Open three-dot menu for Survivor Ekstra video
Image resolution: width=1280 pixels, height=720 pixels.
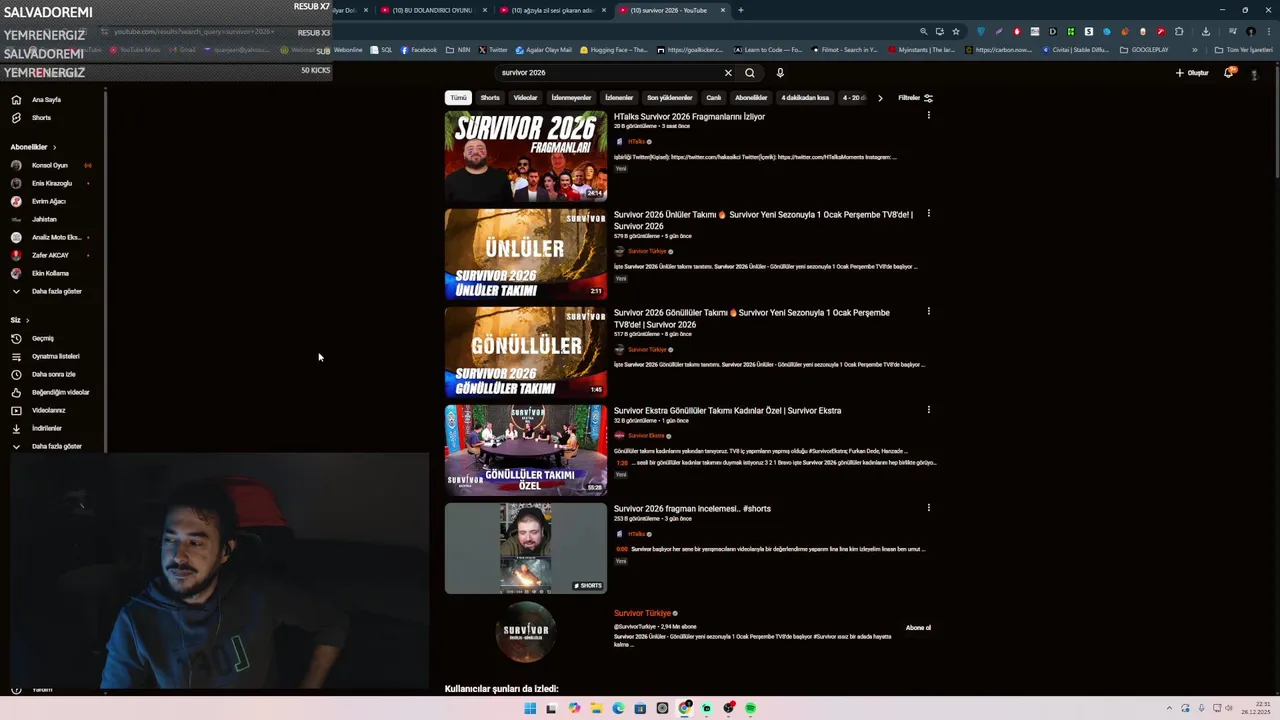[x=928, y=409]
